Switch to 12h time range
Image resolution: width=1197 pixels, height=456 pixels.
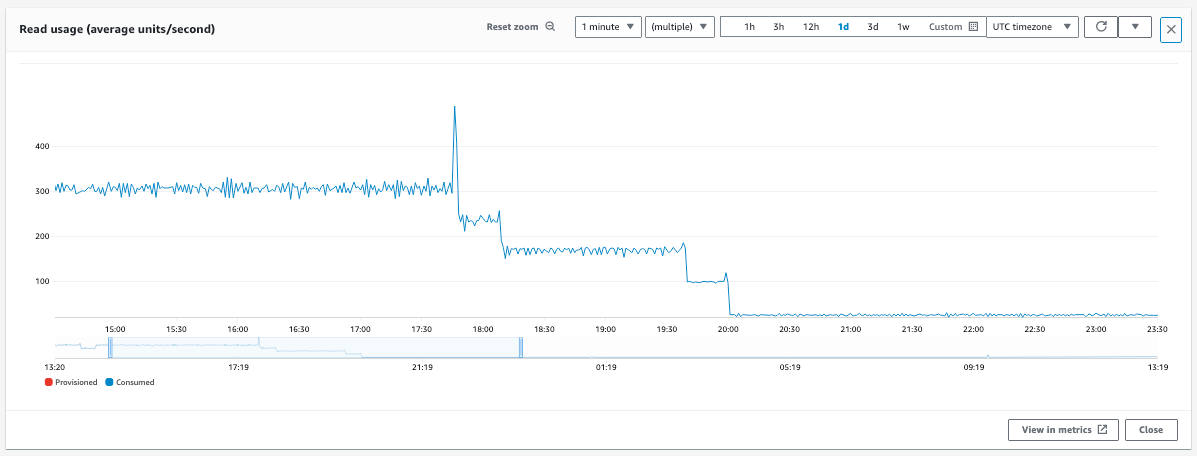(810, 27)
